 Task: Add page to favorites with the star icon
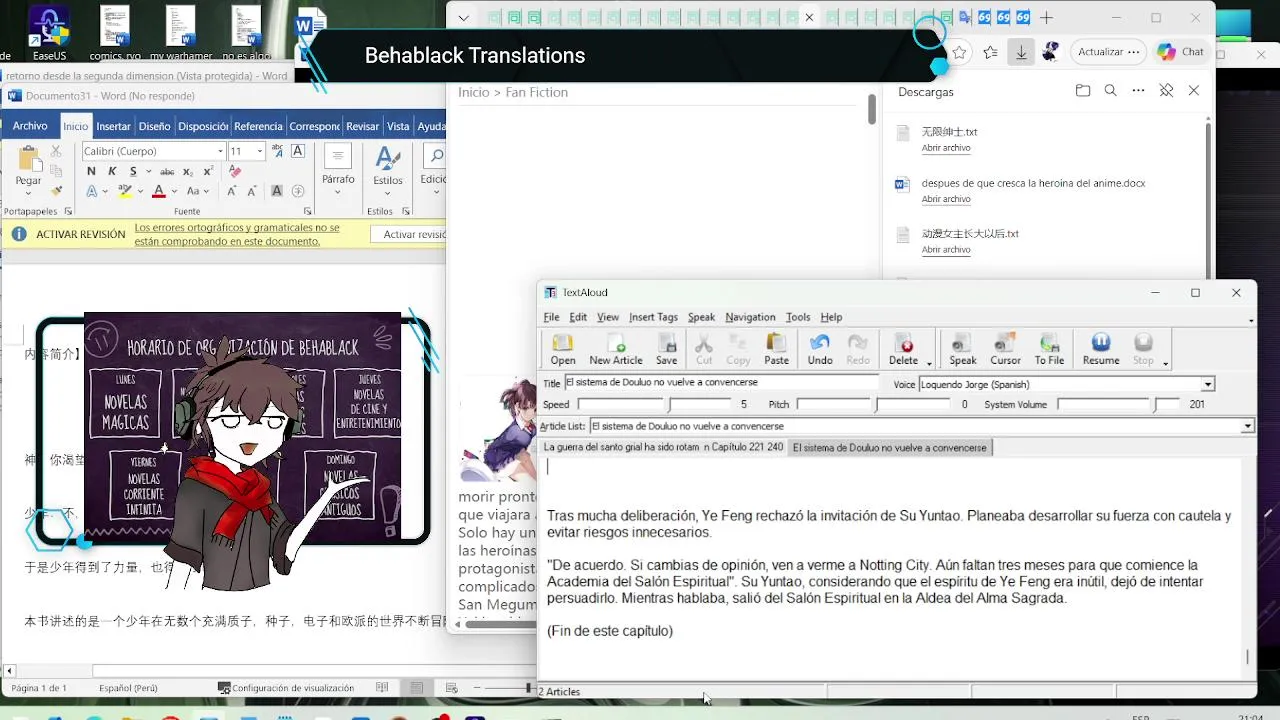tap(959, 52)
